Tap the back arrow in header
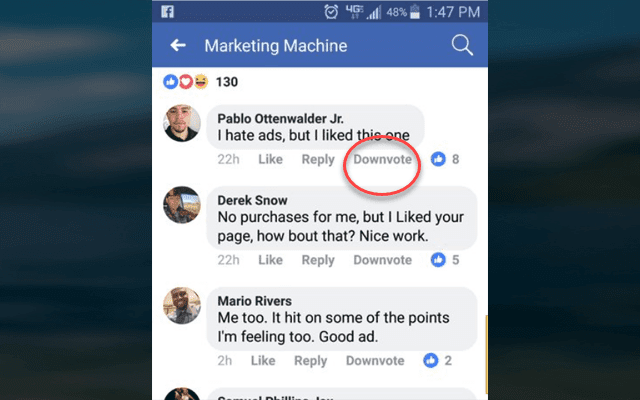The image size is (640, 400). pos(178,45)
